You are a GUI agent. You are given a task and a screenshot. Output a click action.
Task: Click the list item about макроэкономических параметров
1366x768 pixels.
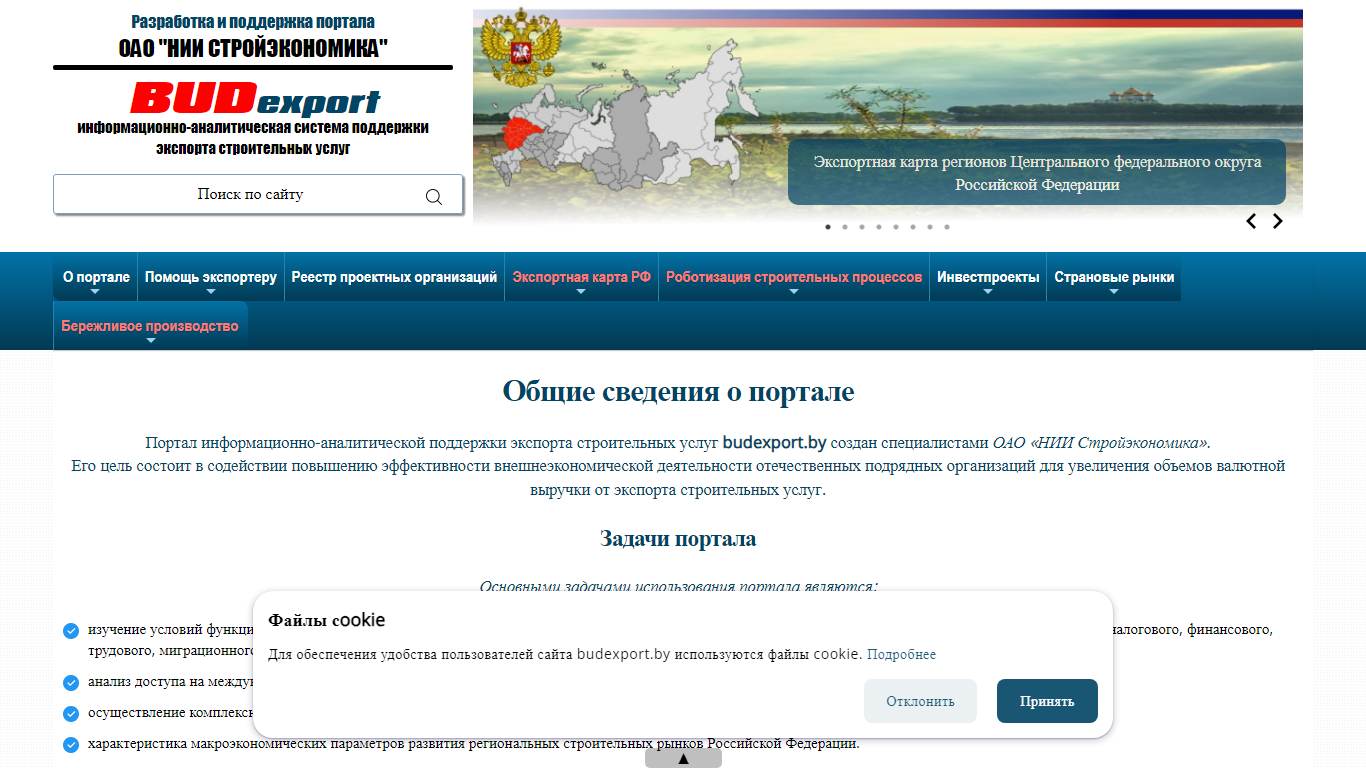pyautogui.click(x=473, y=744)
